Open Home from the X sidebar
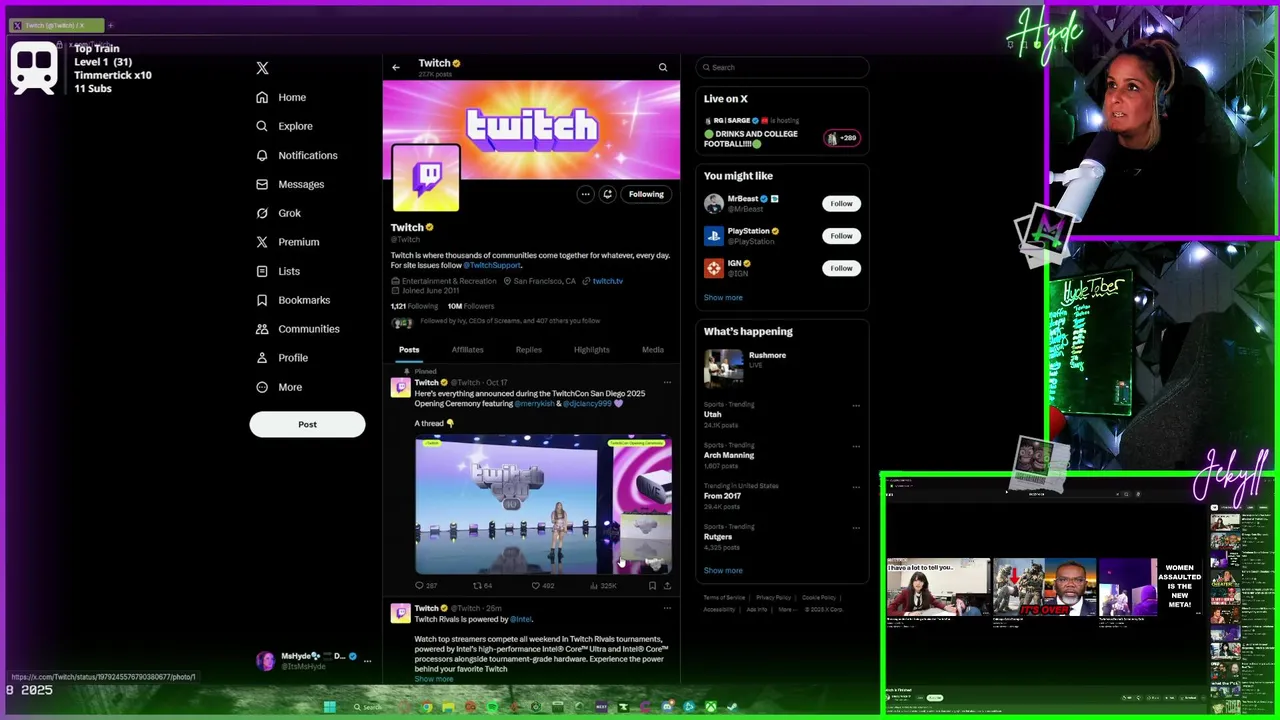This screenshot has width=1280, height=720. point(281,97)
